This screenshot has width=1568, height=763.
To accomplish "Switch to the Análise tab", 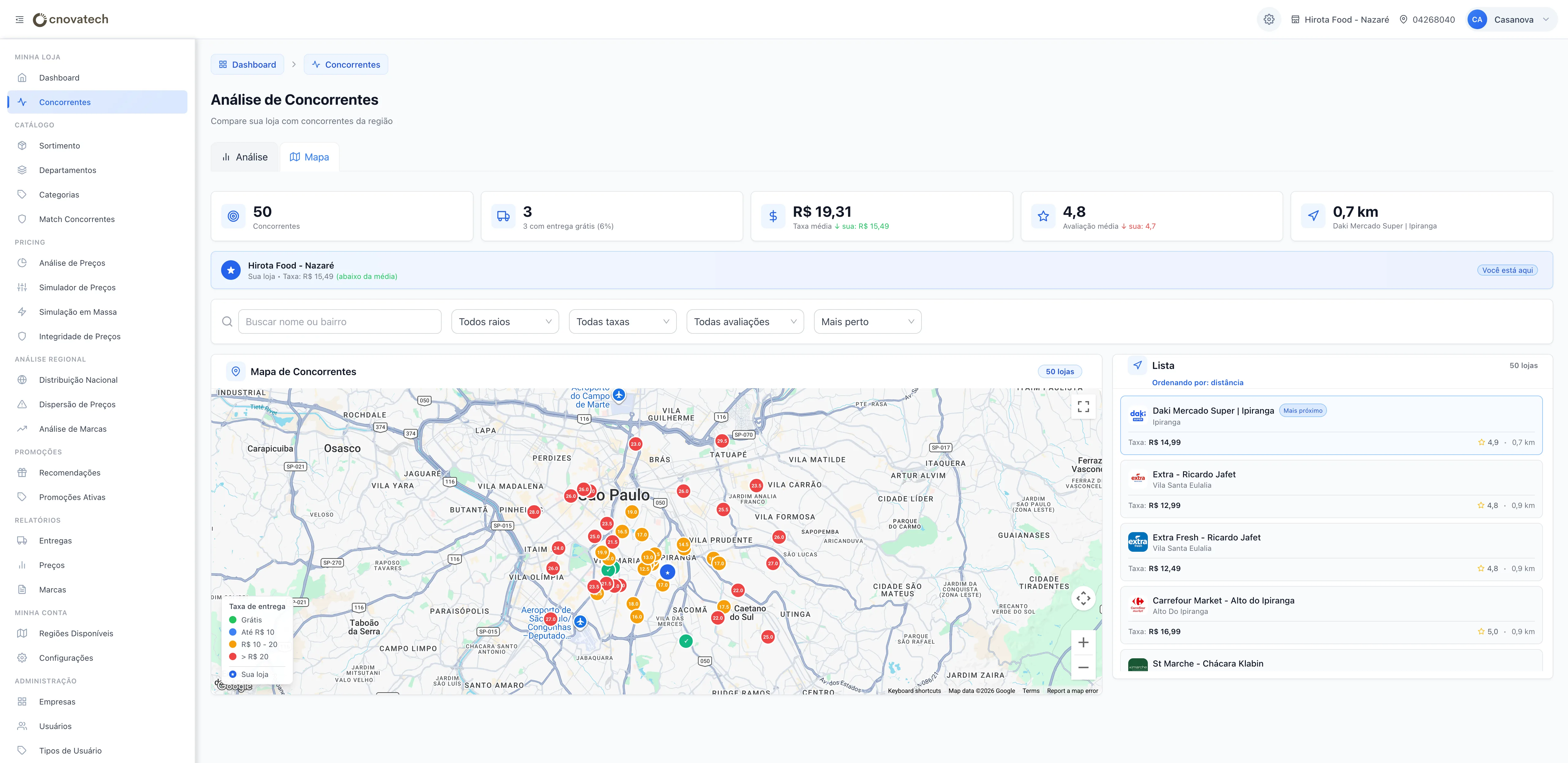I will (x=245, y=157).
